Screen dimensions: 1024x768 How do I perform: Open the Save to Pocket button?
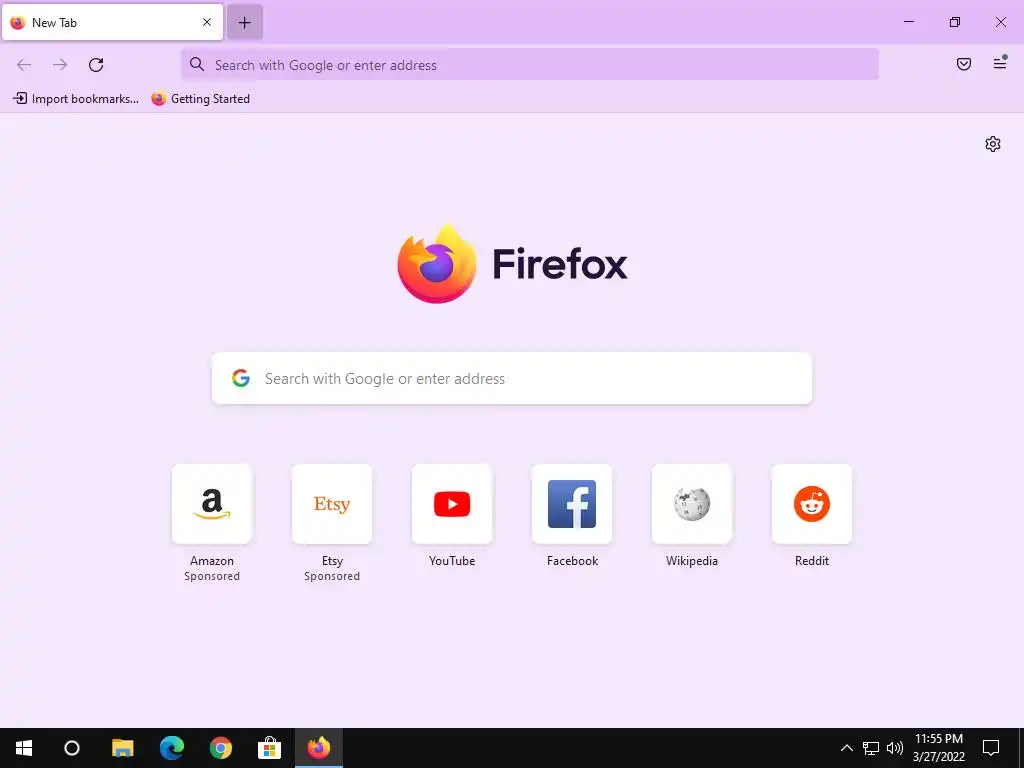point(964,64)
